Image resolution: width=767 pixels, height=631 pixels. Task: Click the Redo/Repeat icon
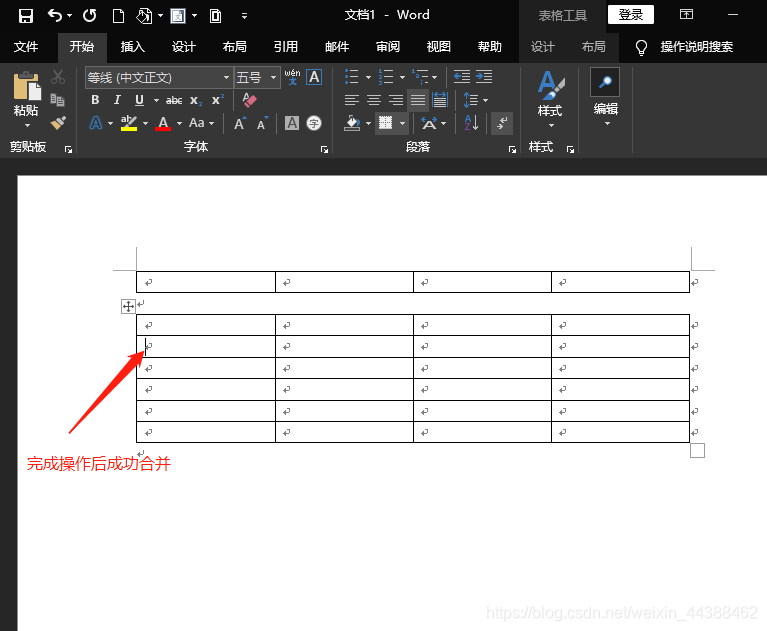point(90,16)
